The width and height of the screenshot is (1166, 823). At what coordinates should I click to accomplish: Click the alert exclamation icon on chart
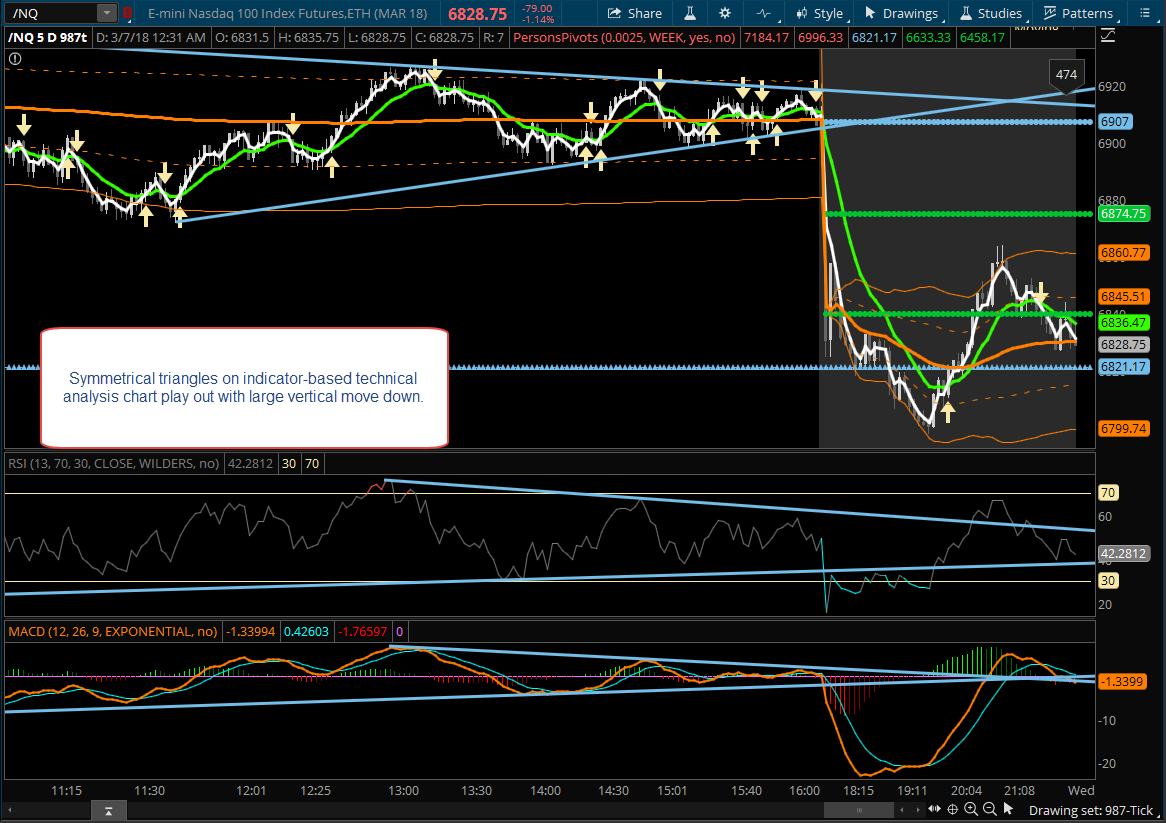tap(15, 59)
